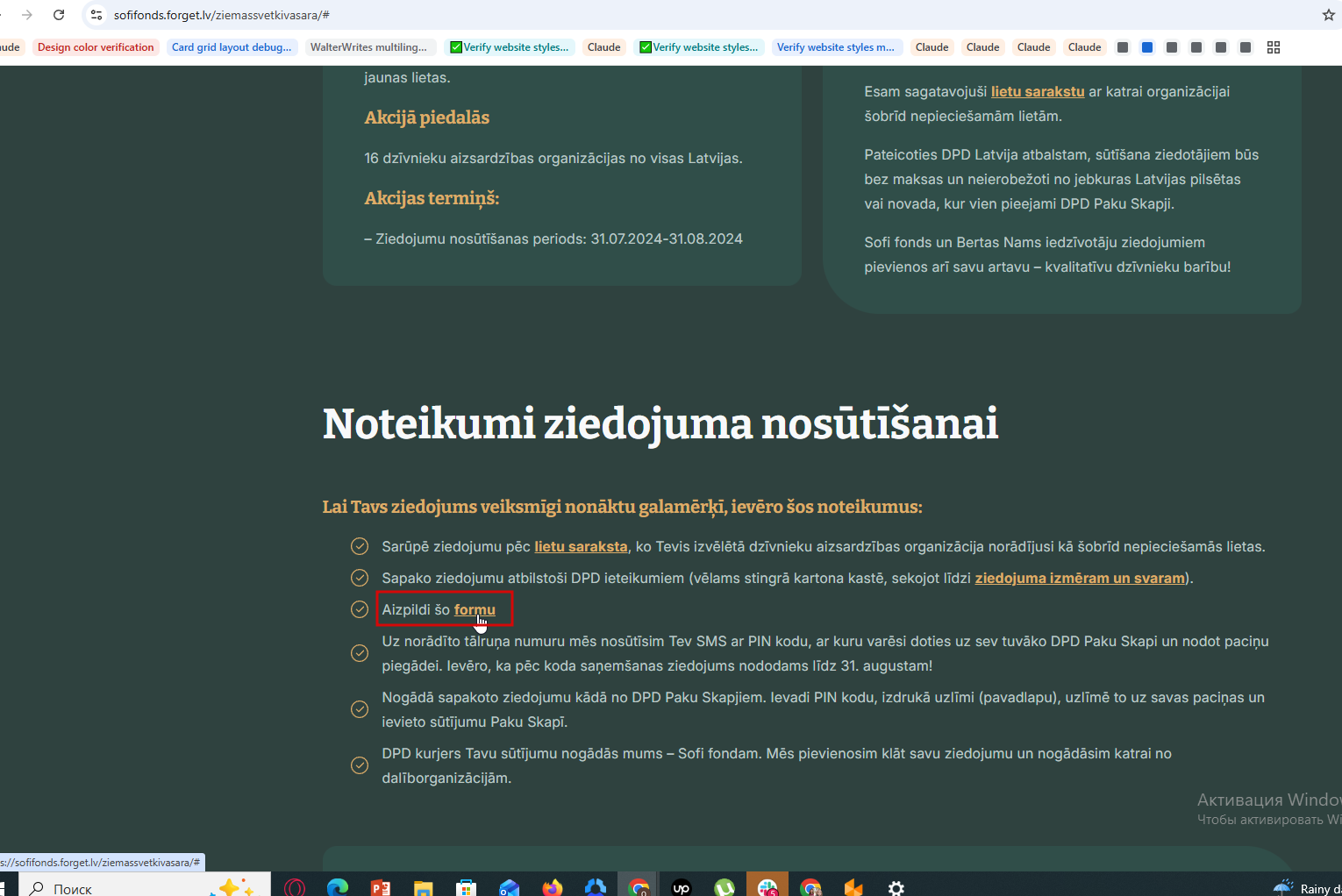Bookmark this page with the star icon
Screen dimensions: 1342x896
pos(1328,15)
